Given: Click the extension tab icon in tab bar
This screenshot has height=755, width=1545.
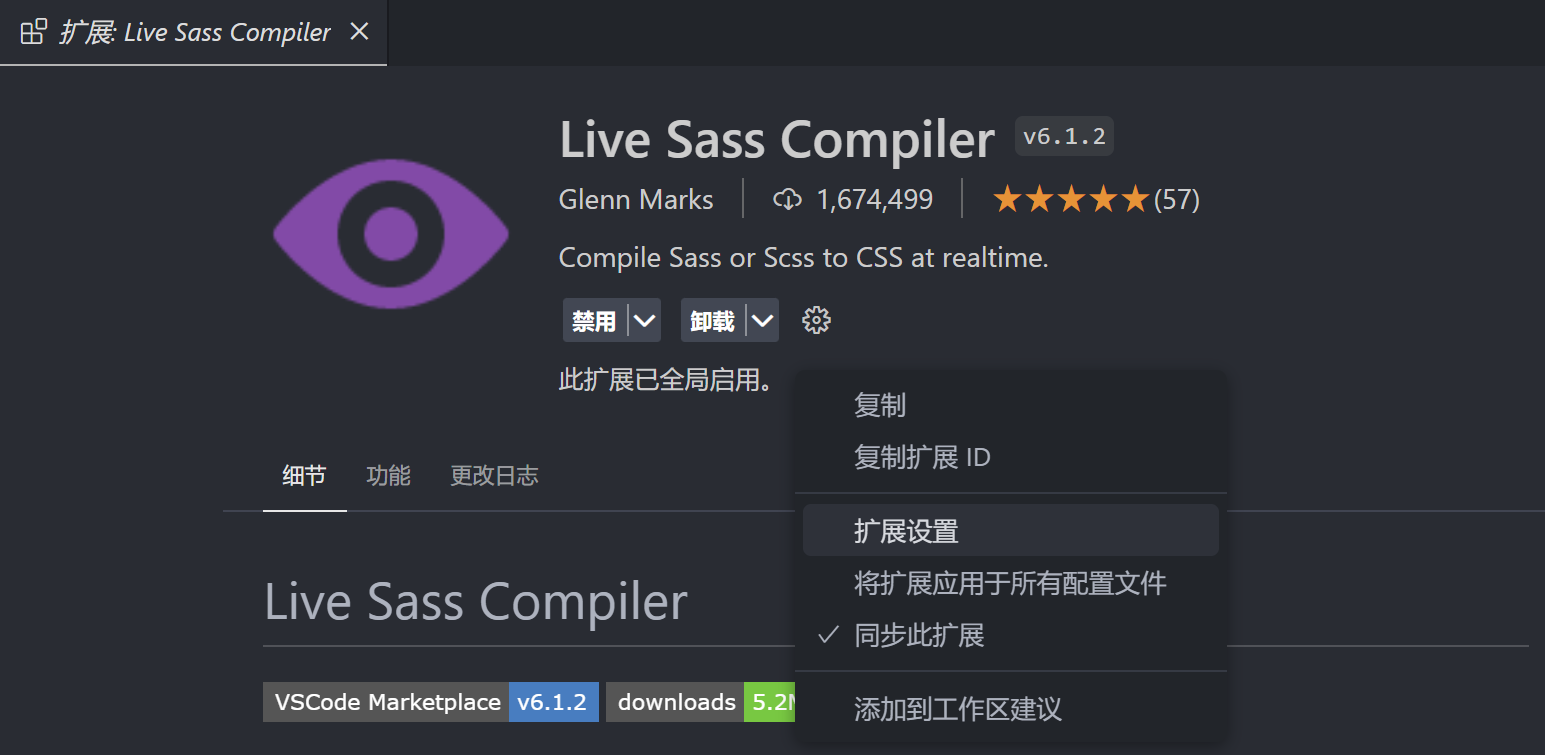Looking at the screenshot, I should pyautogui.click(x=34, y=32).
